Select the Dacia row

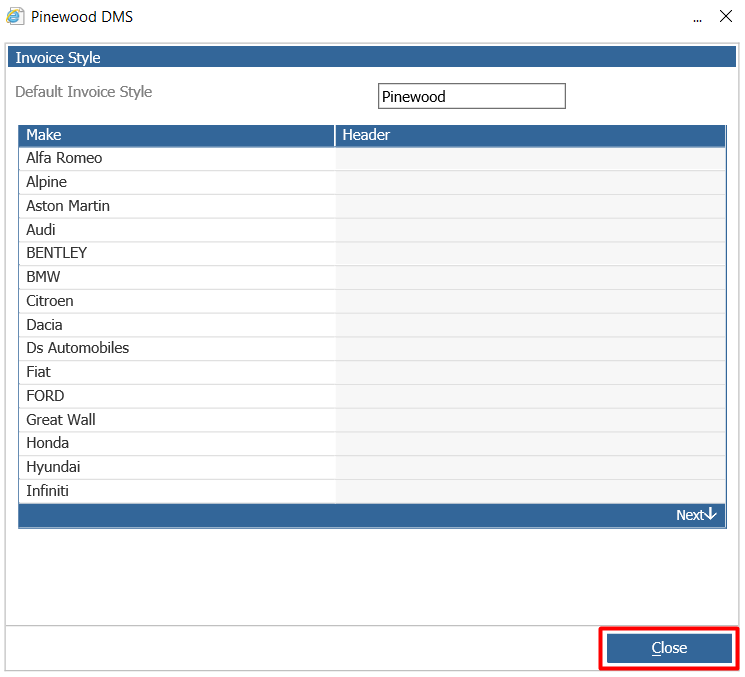[x=372, y=324]
